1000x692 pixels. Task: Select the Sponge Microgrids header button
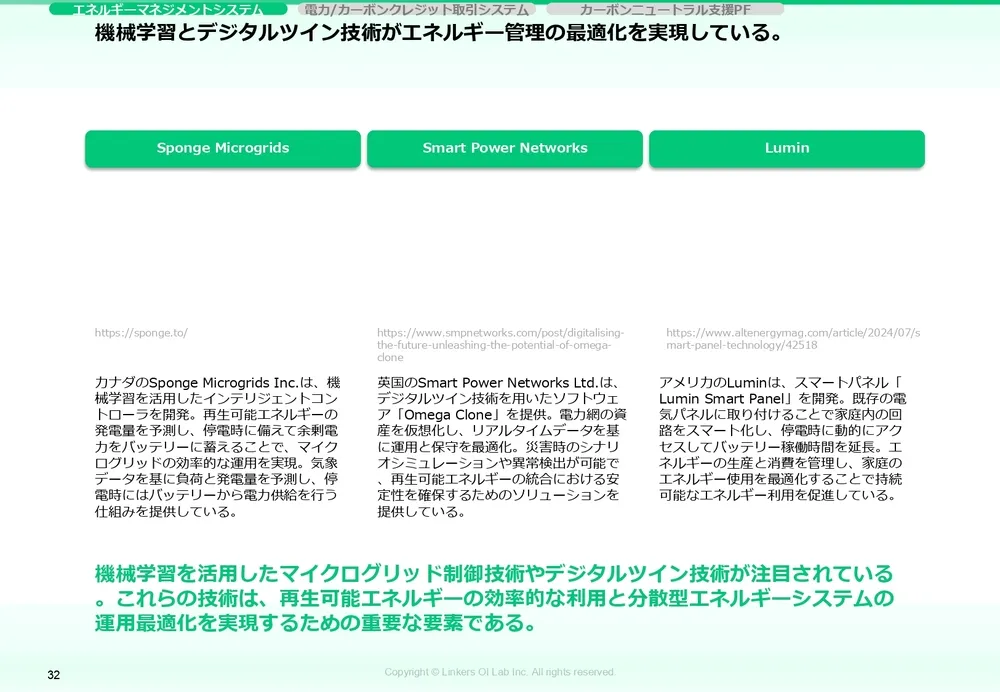222,148
